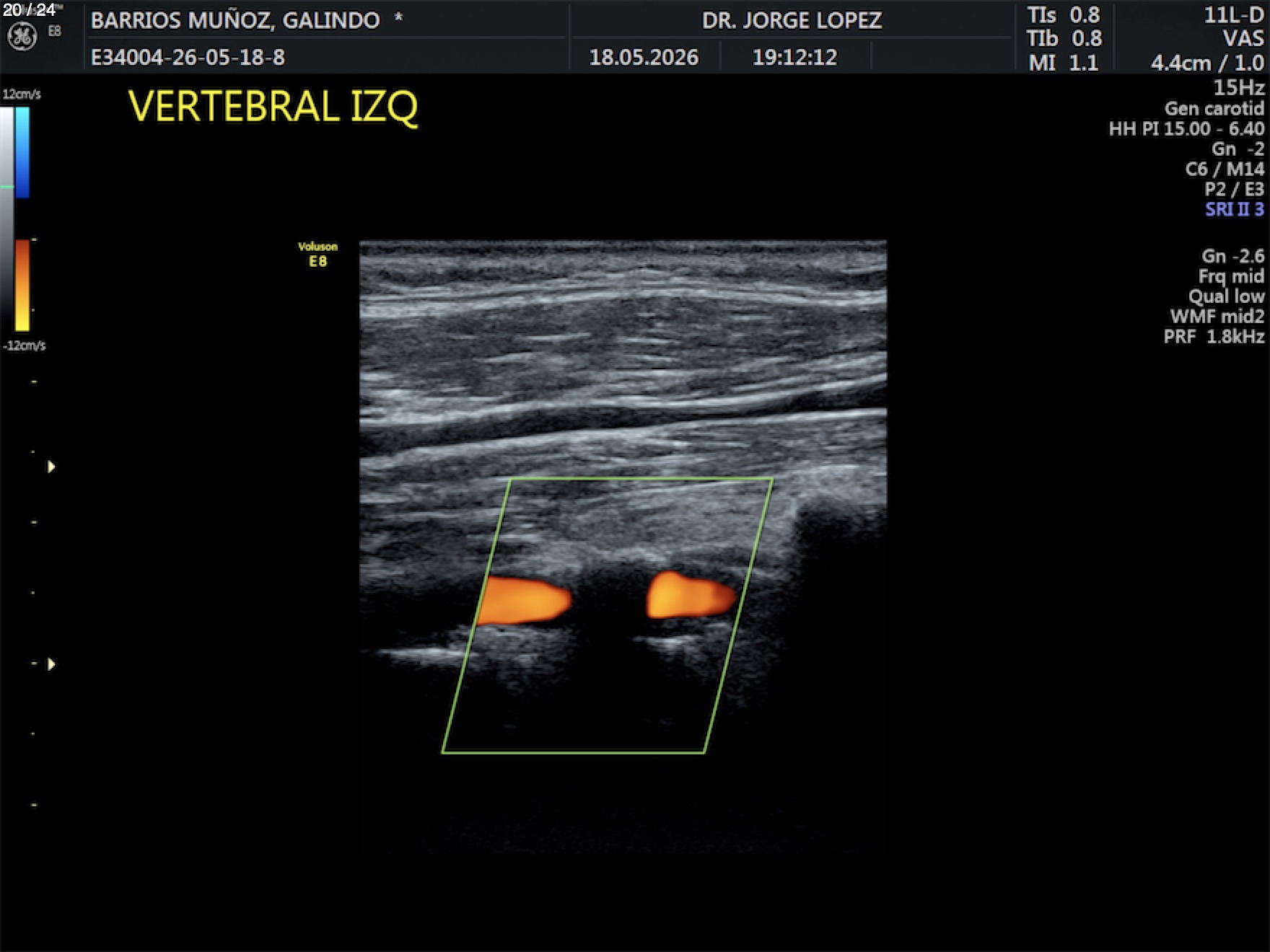Click the exam date 18.05.2026

click(x=644, y=57)
